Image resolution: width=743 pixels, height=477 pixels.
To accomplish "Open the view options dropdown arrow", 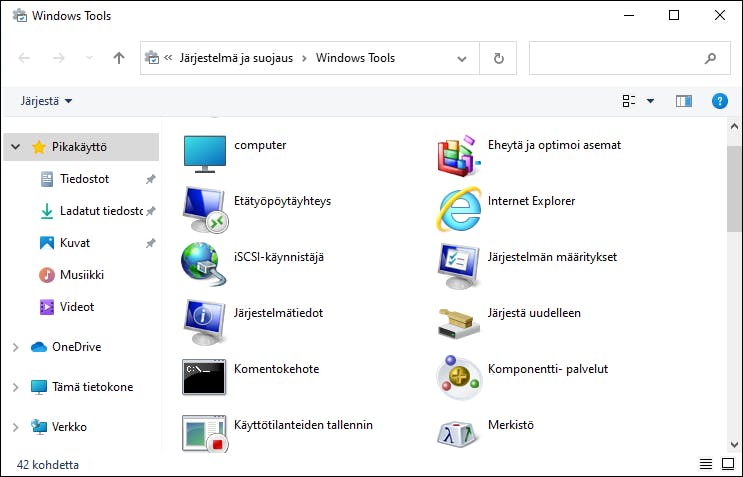I will tap(650, 101).
